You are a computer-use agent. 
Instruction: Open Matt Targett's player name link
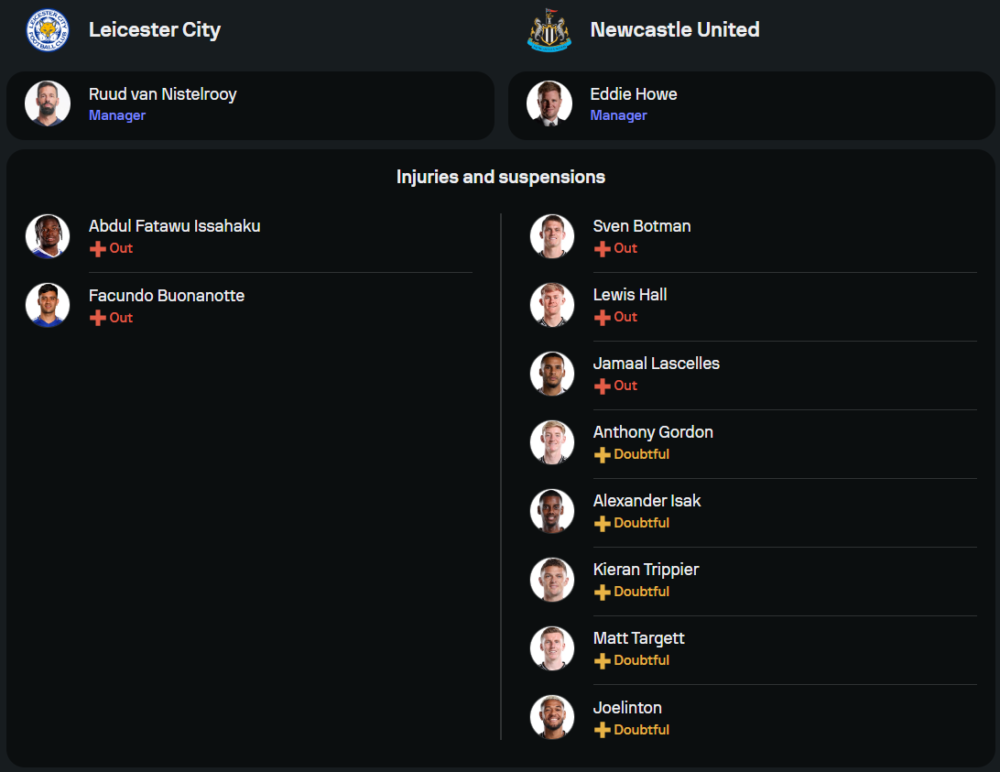[x=639, y=638]
